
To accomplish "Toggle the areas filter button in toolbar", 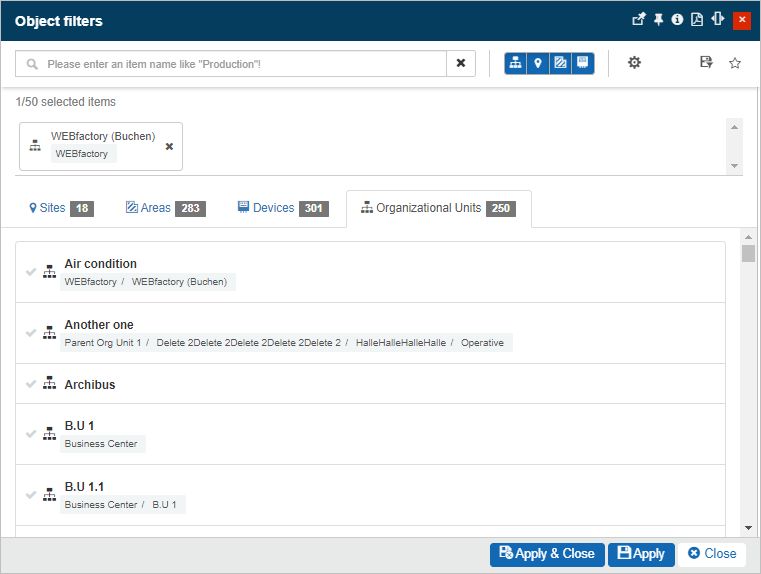I will pos(560,63).
